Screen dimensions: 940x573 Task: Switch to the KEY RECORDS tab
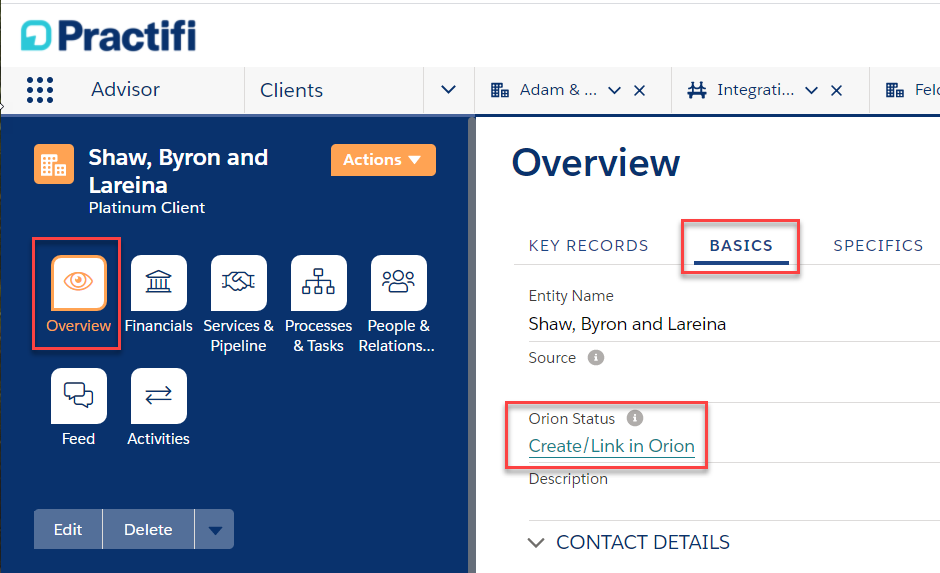(588, 246)
